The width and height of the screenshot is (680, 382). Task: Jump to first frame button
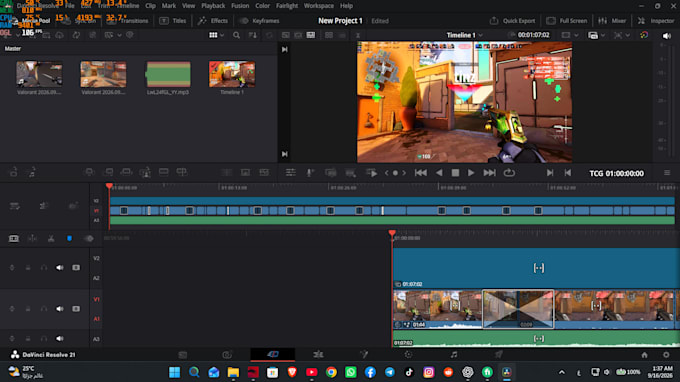click(x=420, y=173)
